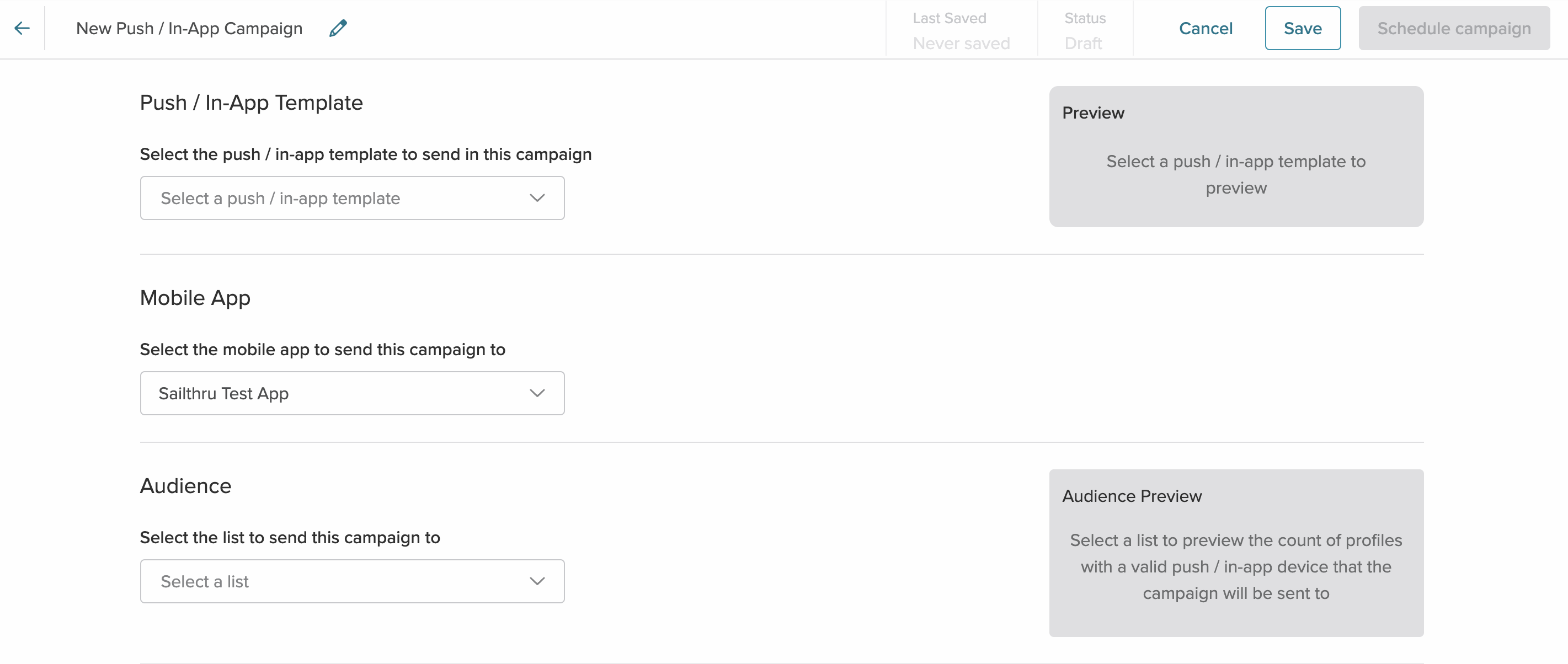Screen dimensions: 1568x664
Task: Click the mobile app dropdown chevron
Action: click(537, 393)
